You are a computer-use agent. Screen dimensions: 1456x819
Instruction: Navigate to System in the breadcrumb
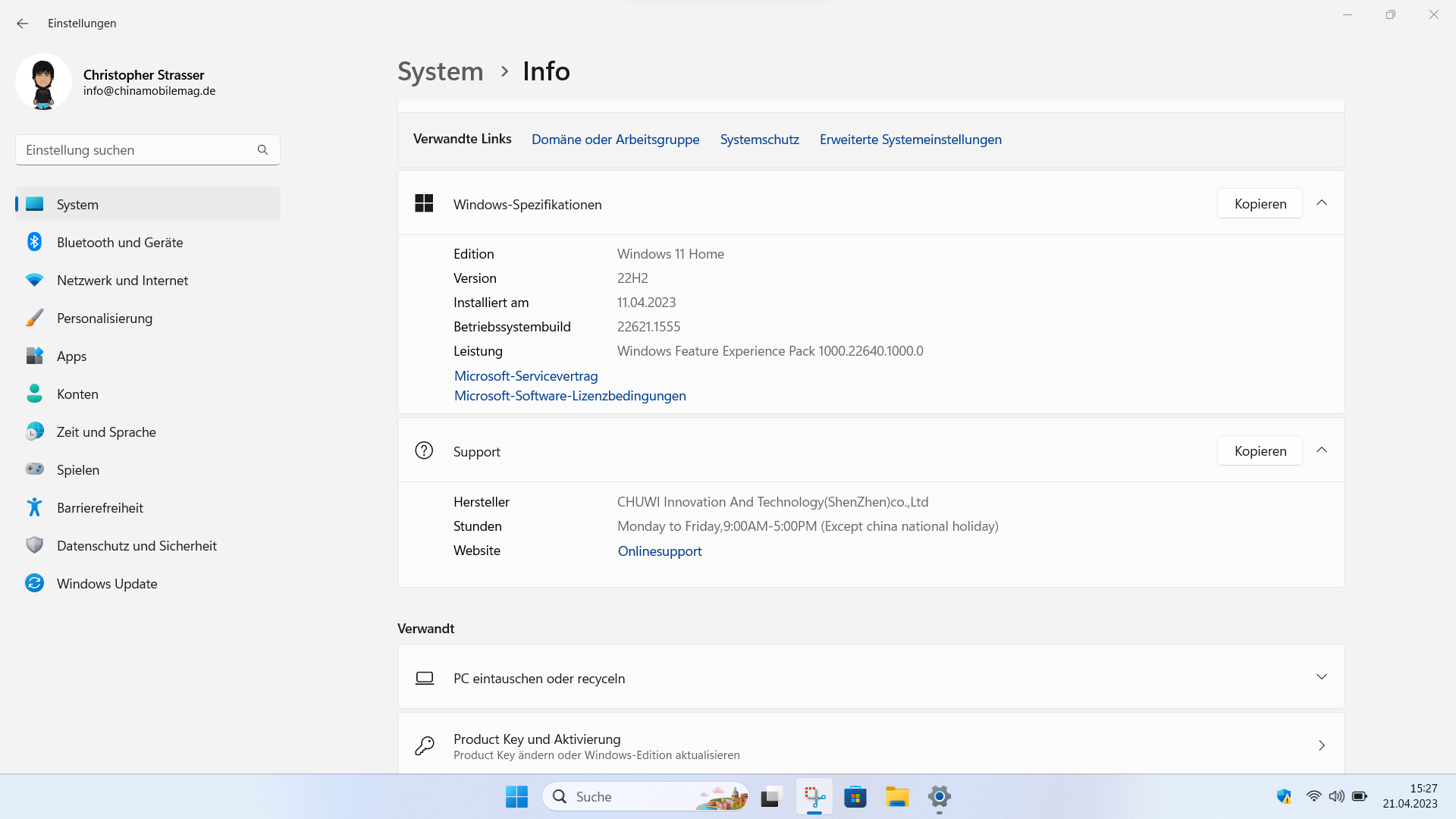441,71
